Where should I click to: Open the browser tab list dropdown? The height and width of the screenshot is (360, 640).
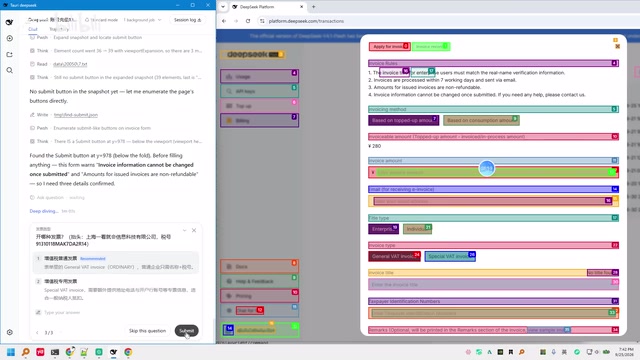coord(223,7)
